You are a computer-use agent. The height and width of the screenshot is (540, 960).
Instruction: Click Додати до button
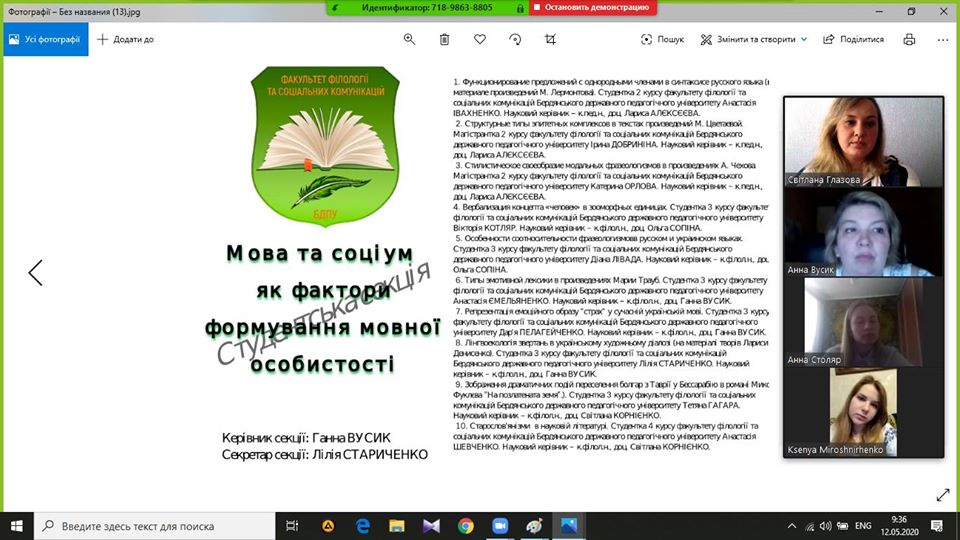[x=126, y=39]
